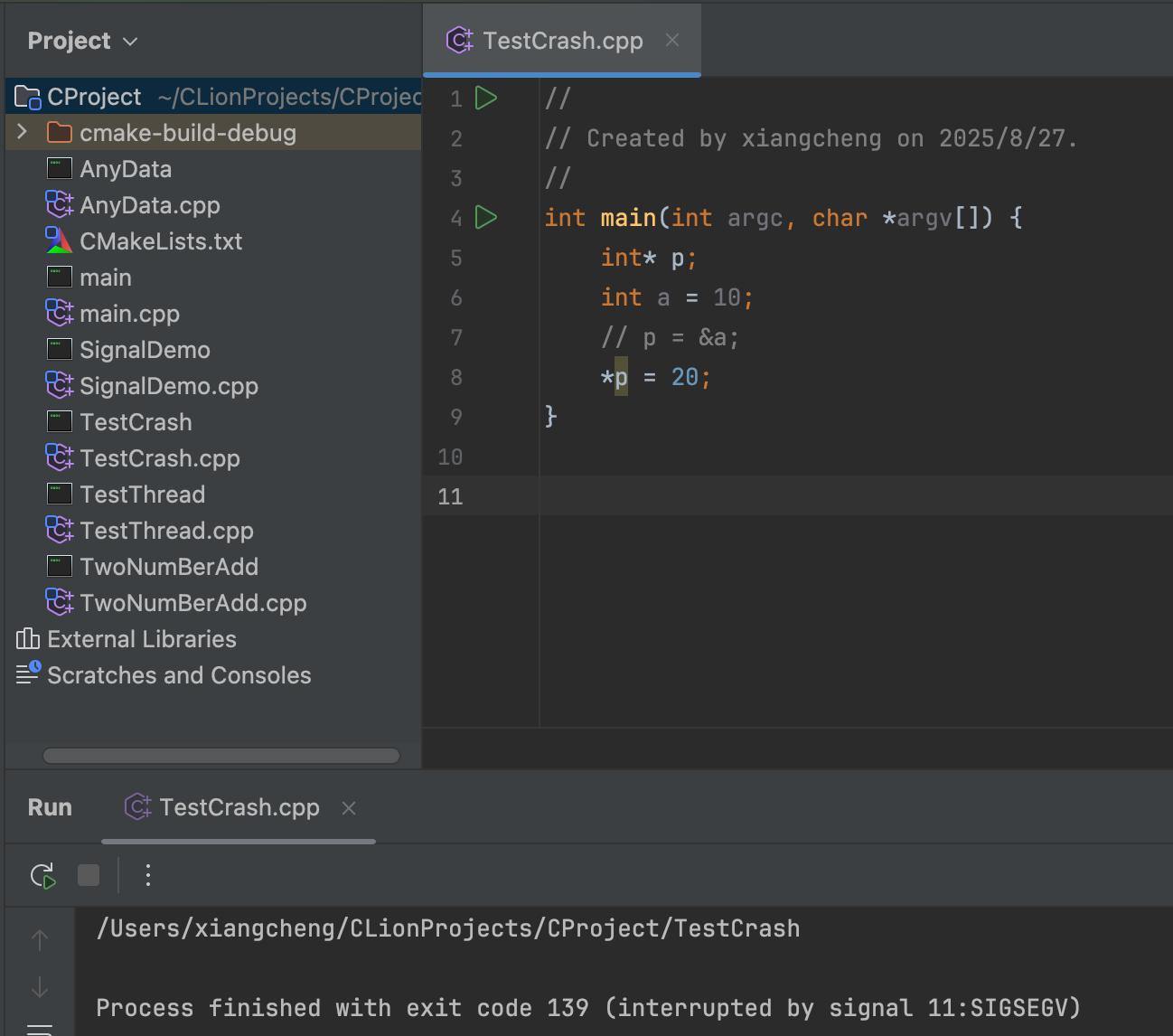
Task: Close the TestCrash.cpp editor tab
Action: pyautogui.click(x=672, y=41)
